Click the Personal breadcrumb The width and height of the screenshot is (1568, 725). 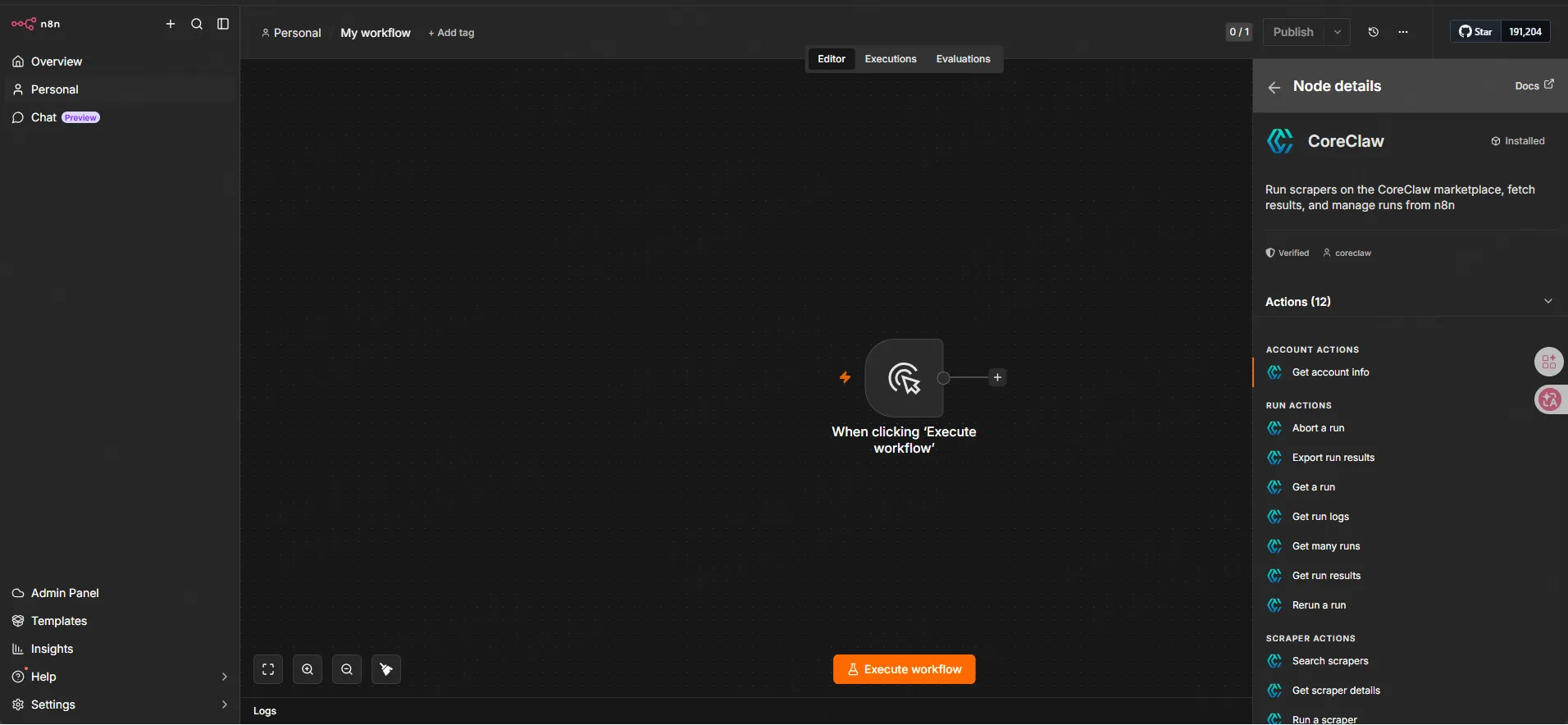coord(291,33)
